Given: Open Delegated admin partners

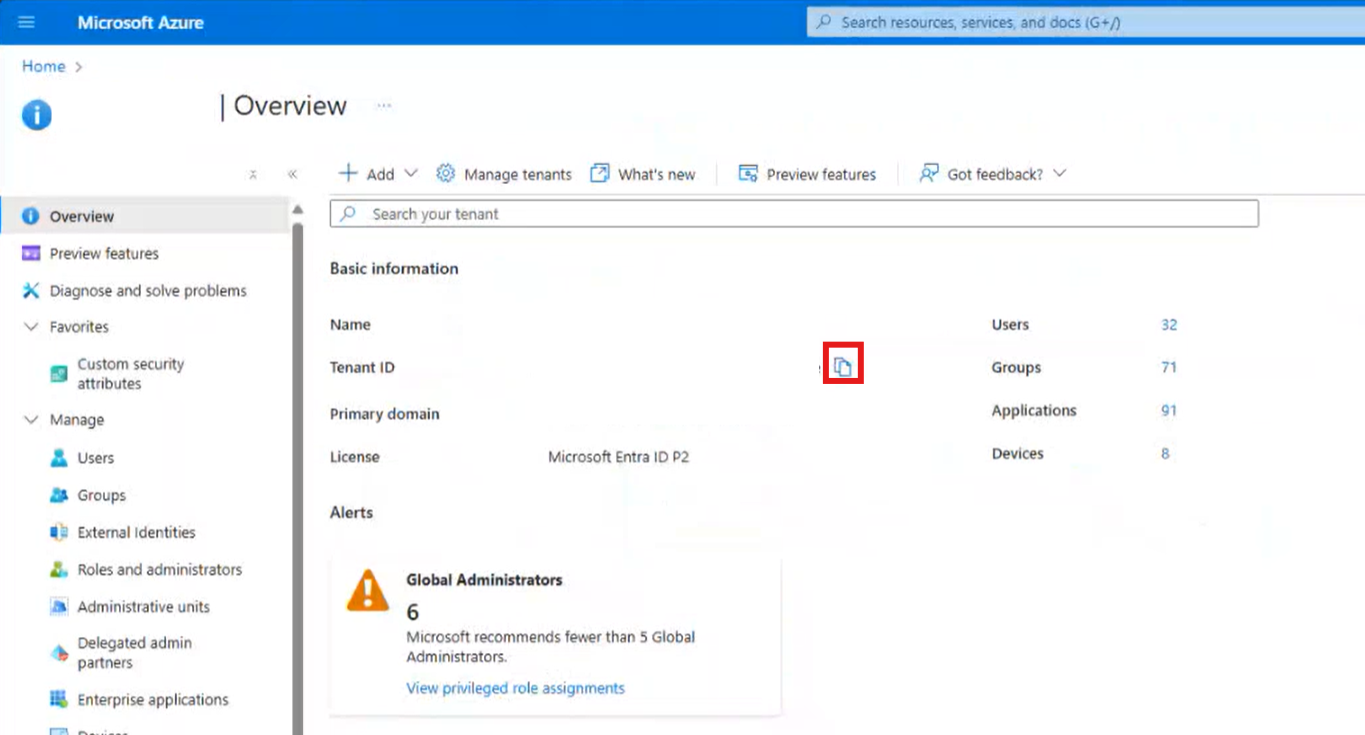Looking at the screenshot, I should tap(135, 653).
